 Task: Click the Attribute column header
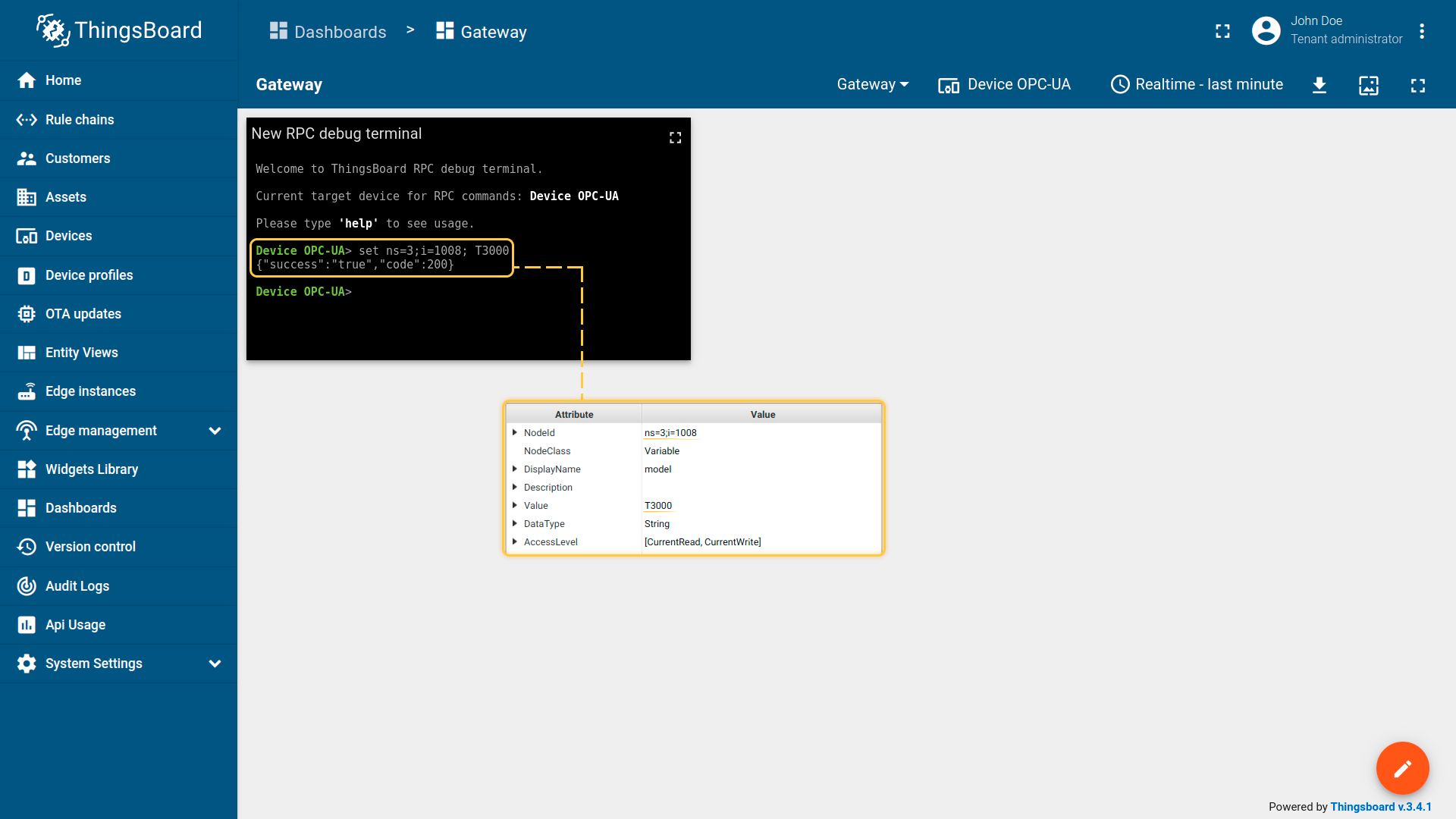pos(574,414)
